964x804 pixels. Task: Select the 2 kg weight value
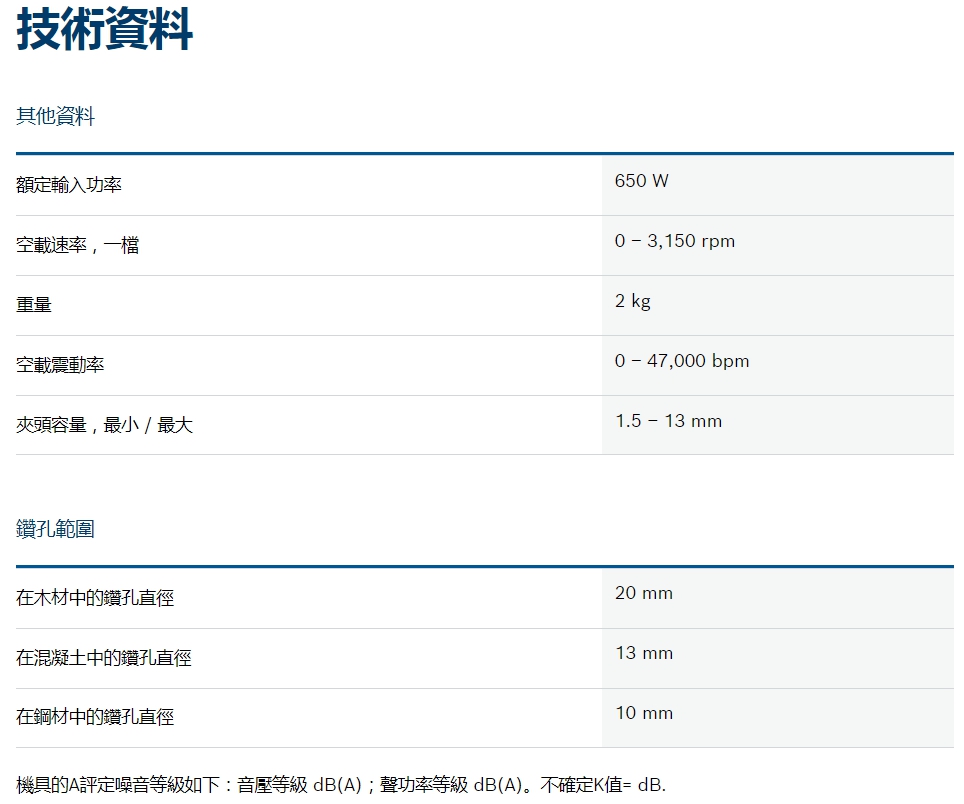click(633, 301)
